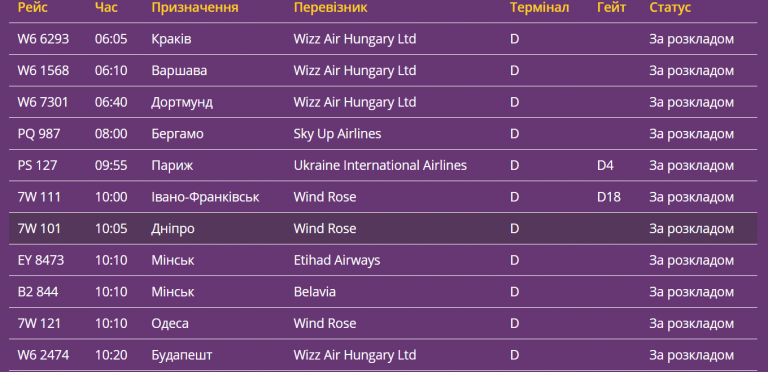Click the Etihad Airways carrier name
This screenshot has height=372, width=768.
click(x=337, y=260)
